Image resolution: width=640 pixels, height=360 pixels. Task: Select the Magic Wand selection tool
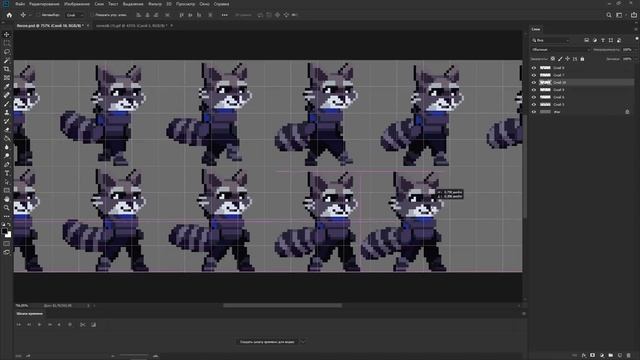pyautogui.click(x=7, y=60)
